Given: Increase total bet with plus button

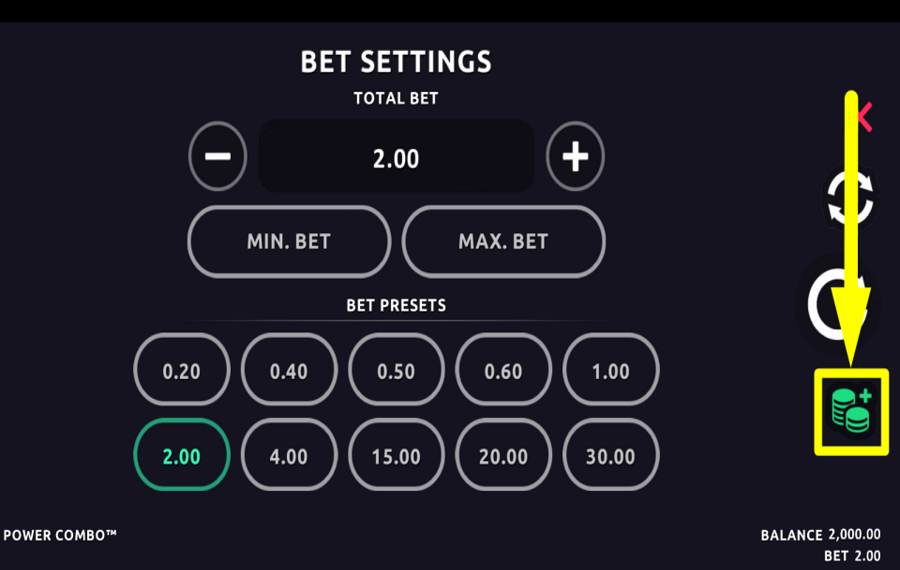Looking at the screenshot, I should coord(575,157).
